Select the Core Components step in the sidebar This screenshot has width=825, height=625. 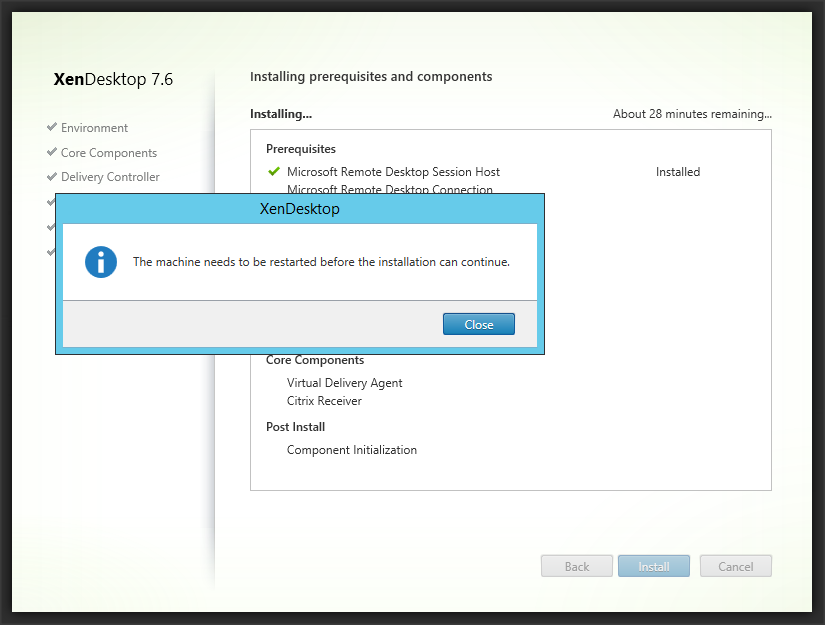click(108, 153)
